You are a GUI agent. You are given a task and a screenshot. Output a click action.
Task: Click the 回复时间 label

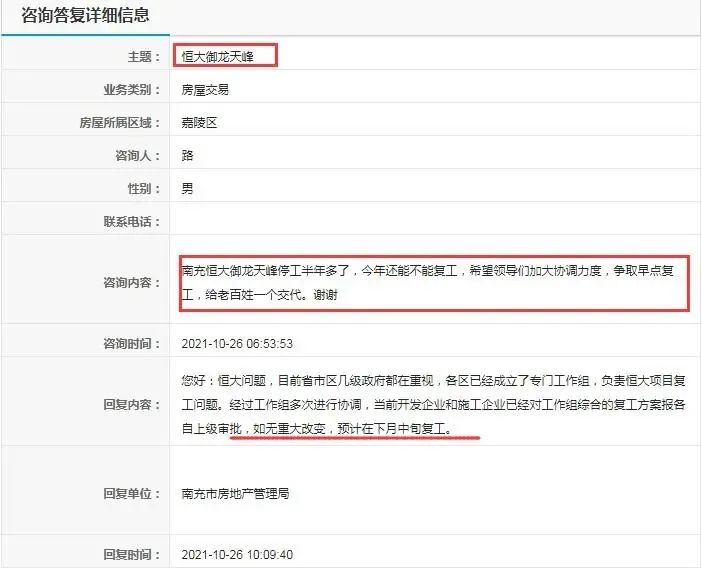pos(132,555)
